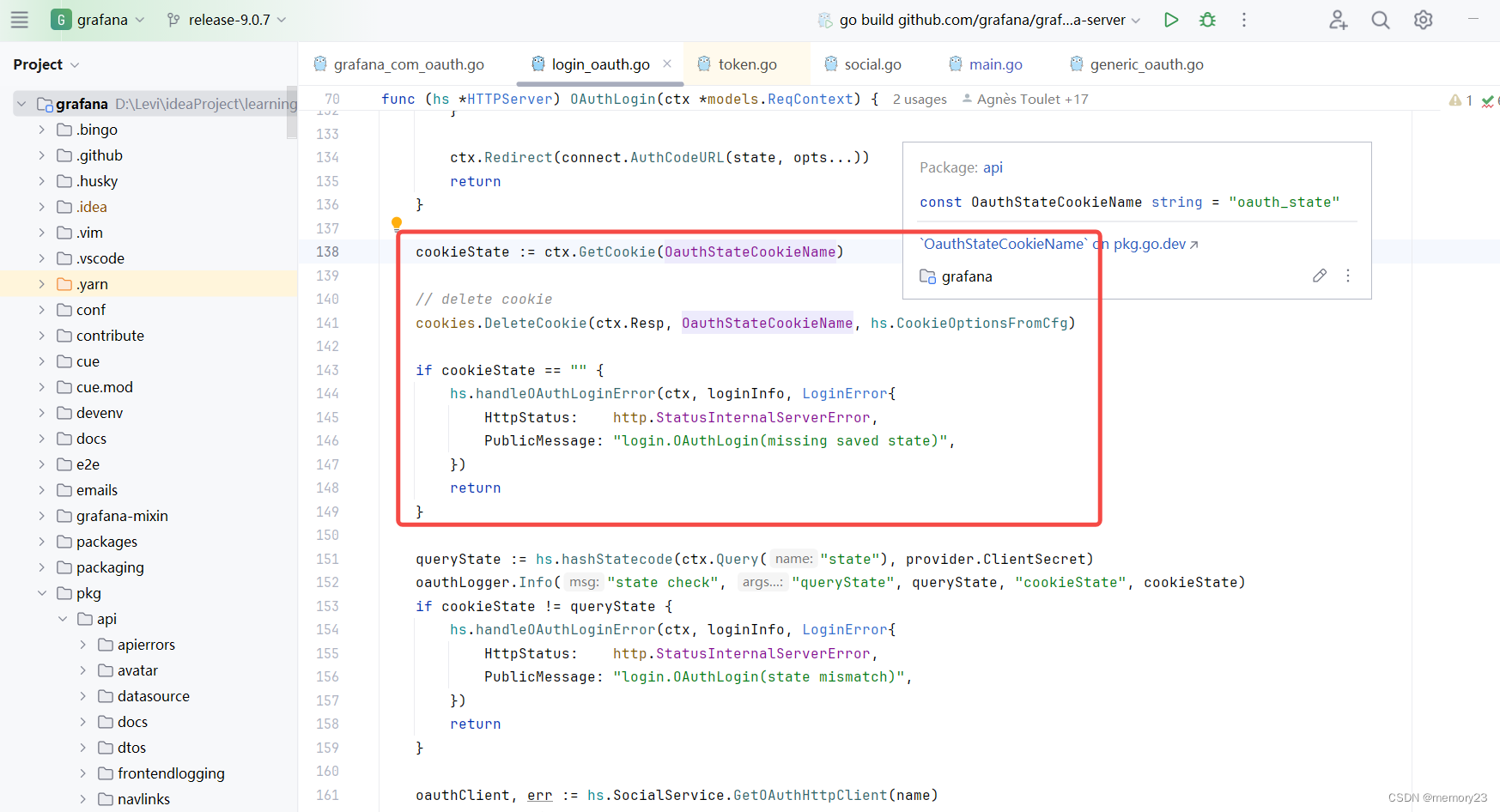Click edit pencil in documentation popup
The image size is (1500, 812).
pos(1320,276)
